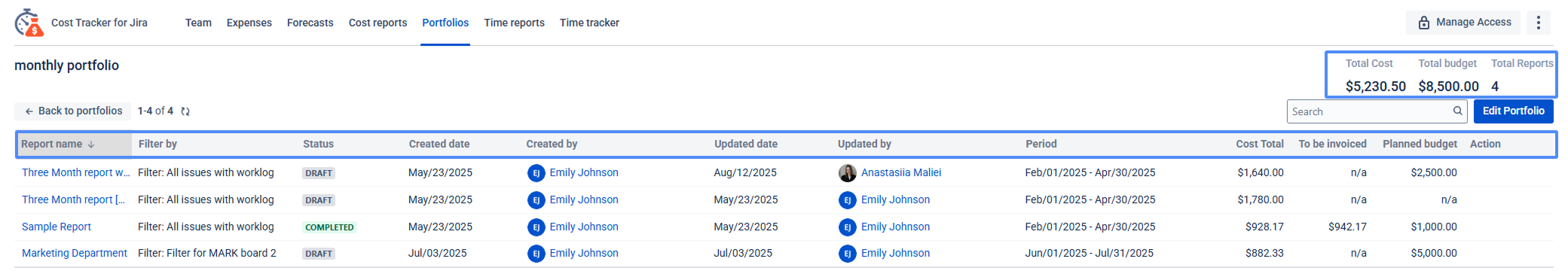
Task: Click Emily Johnson creator avatar in Sample Report row
Action: point(536,227)
